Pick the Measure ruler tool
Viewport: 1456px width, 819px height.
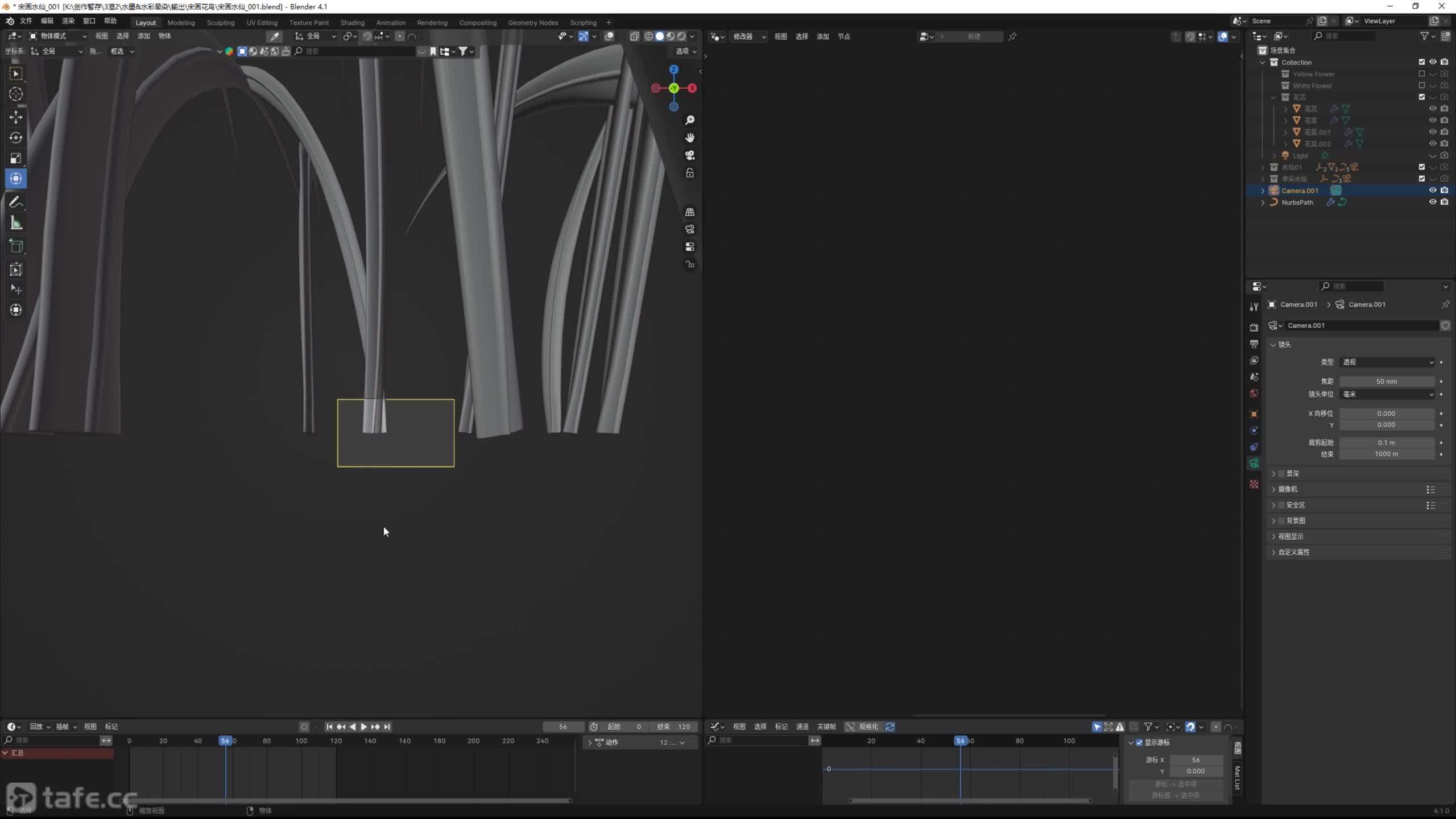coord(16,224)
